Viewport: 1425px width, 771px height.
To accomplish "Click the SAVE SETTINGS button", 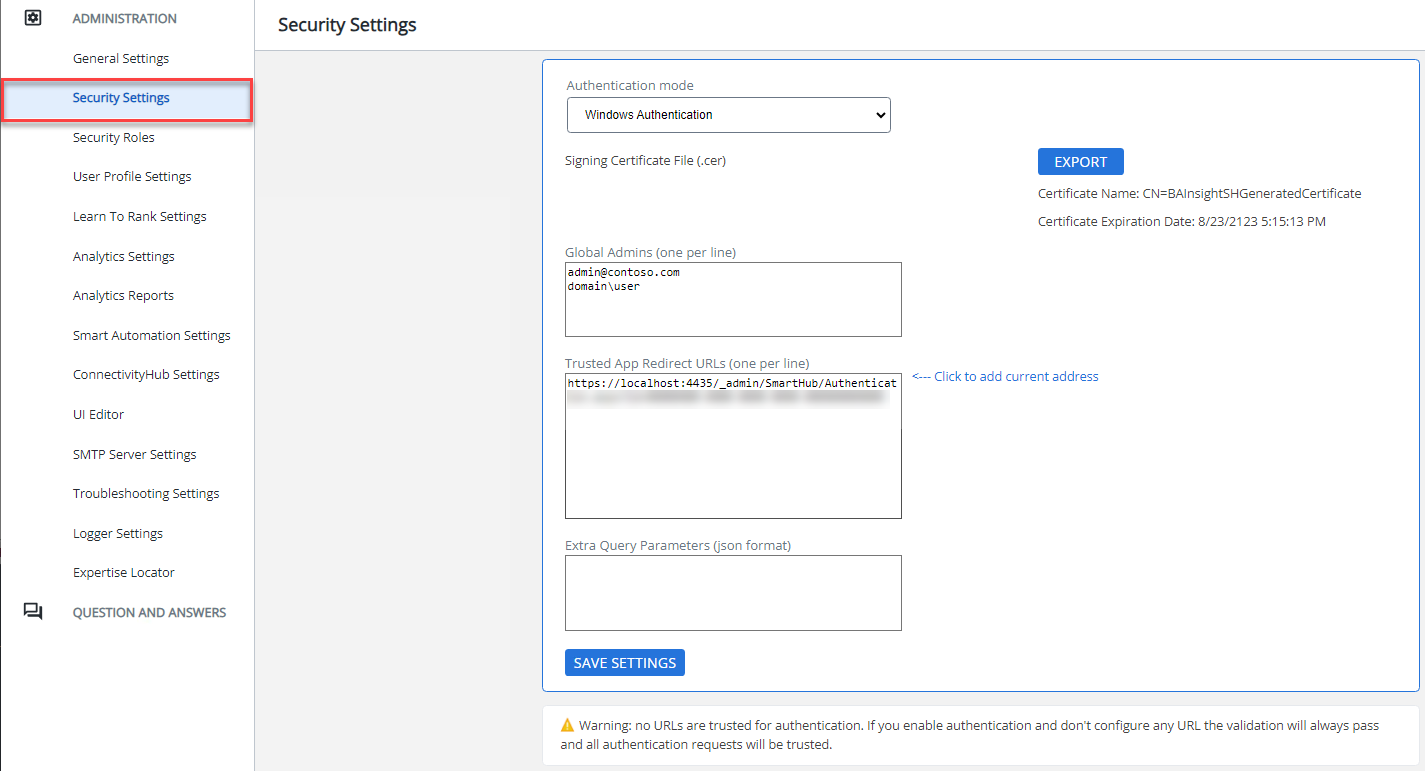I will 624,662.
